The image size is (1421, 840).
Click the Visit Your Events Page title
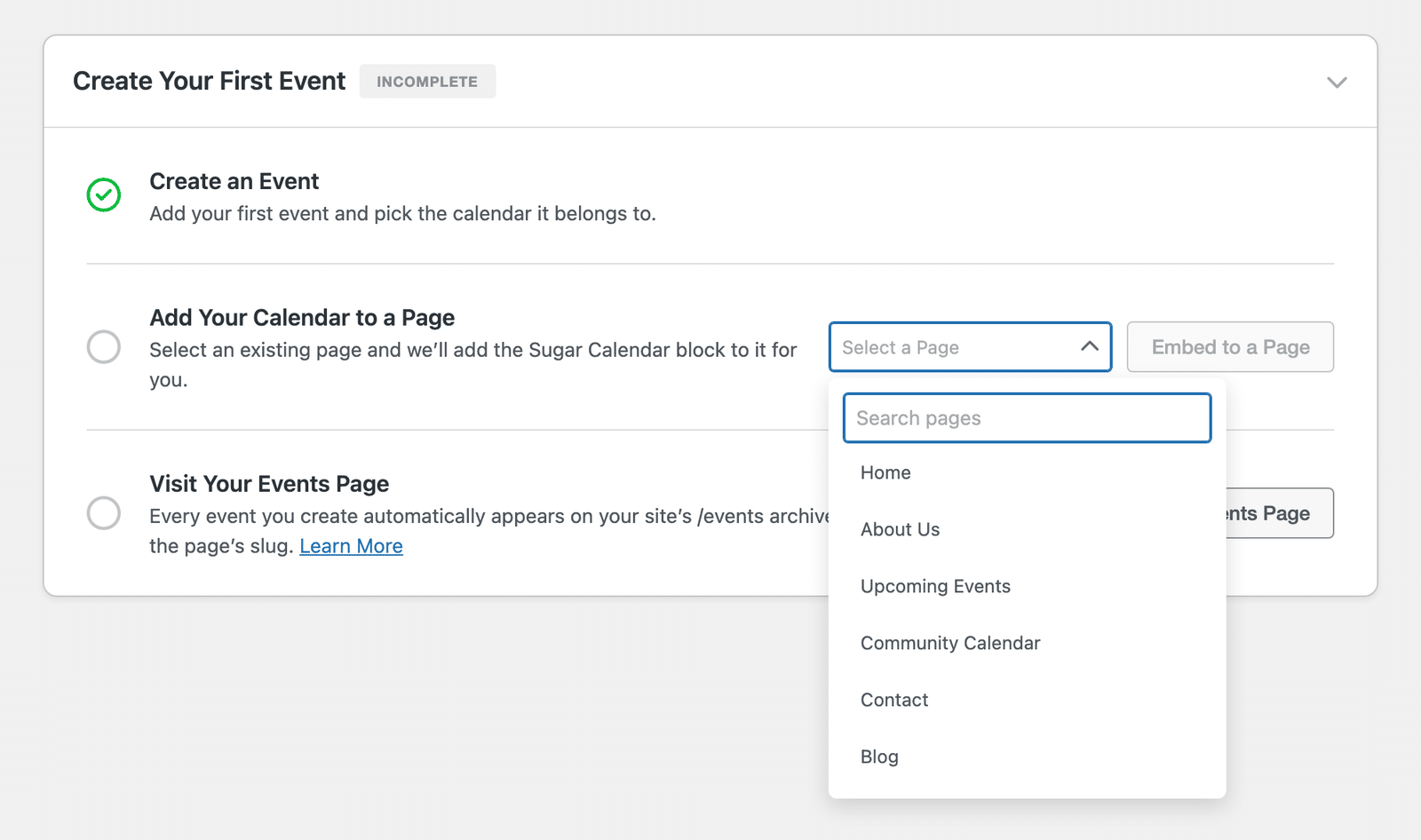pyautogui.click(x=269, y=484)
